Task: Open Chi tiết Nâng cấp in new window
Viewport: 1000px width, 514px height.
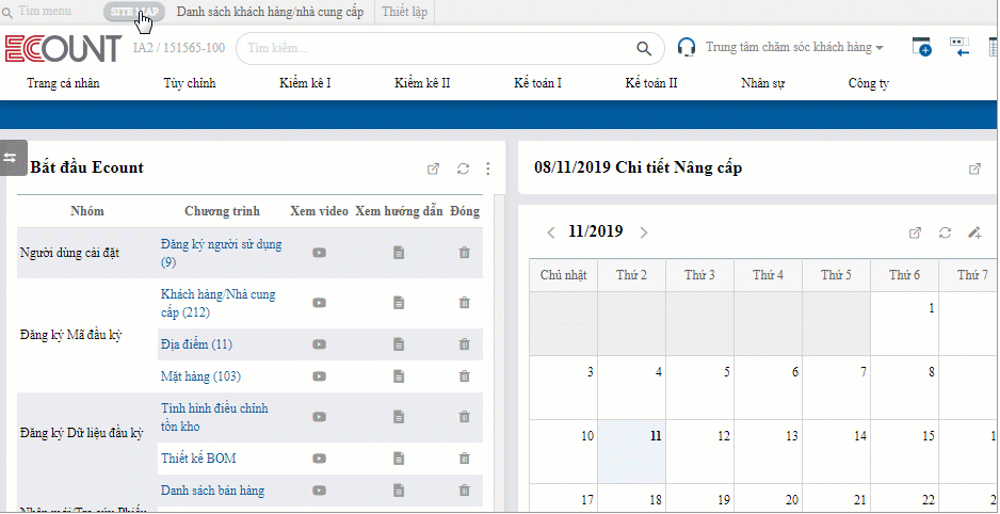Action: (974, 169)
